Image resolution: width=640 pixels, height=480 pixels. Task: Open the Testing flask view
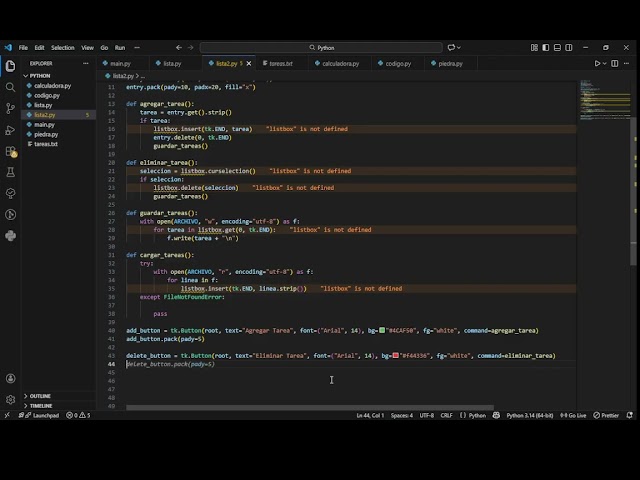(10, 172)
